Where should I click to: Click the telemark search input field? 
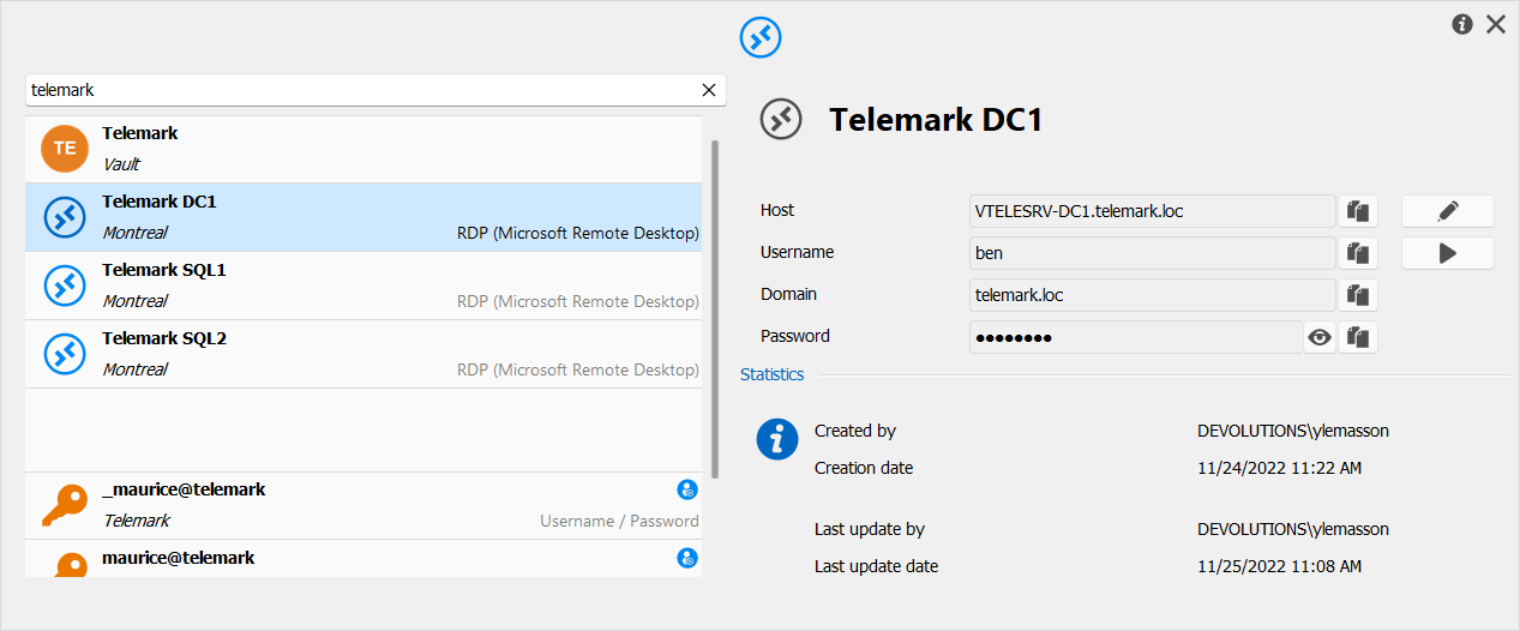[x=360, y=90]
